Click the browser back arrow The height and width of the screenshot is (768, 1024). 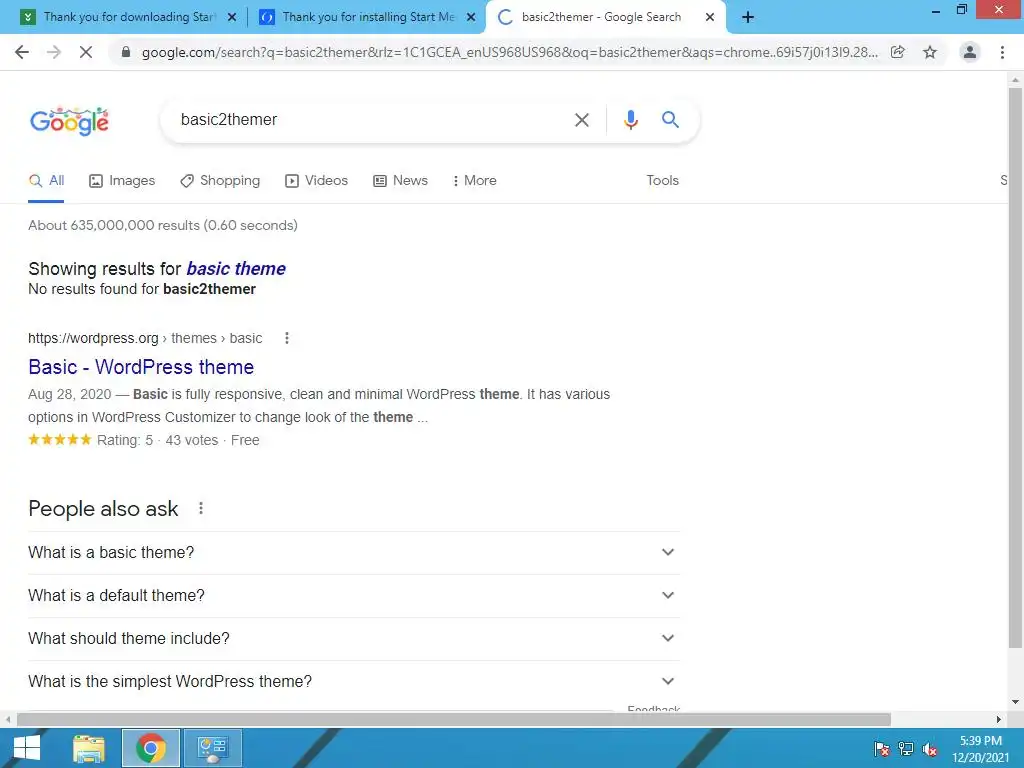(22, 52)
